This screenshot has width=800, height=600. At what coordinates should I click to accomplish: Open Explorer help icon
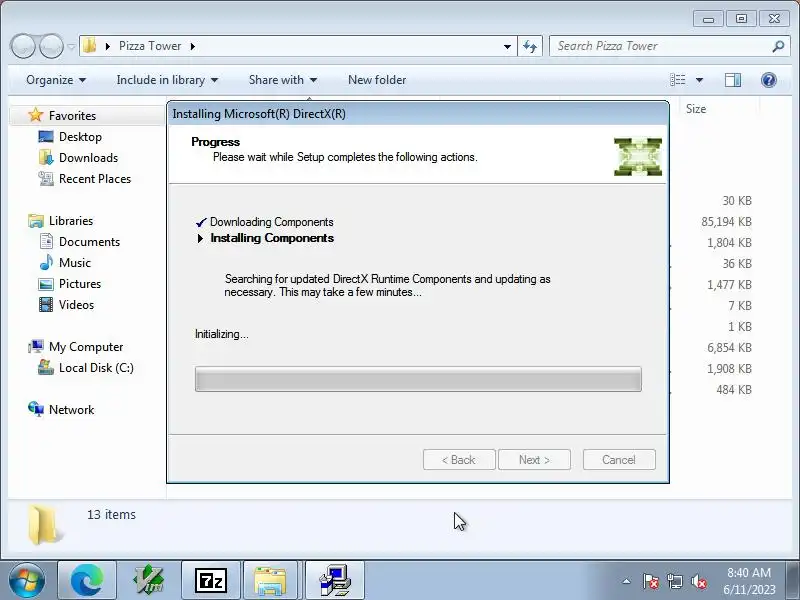click(768, 80)
